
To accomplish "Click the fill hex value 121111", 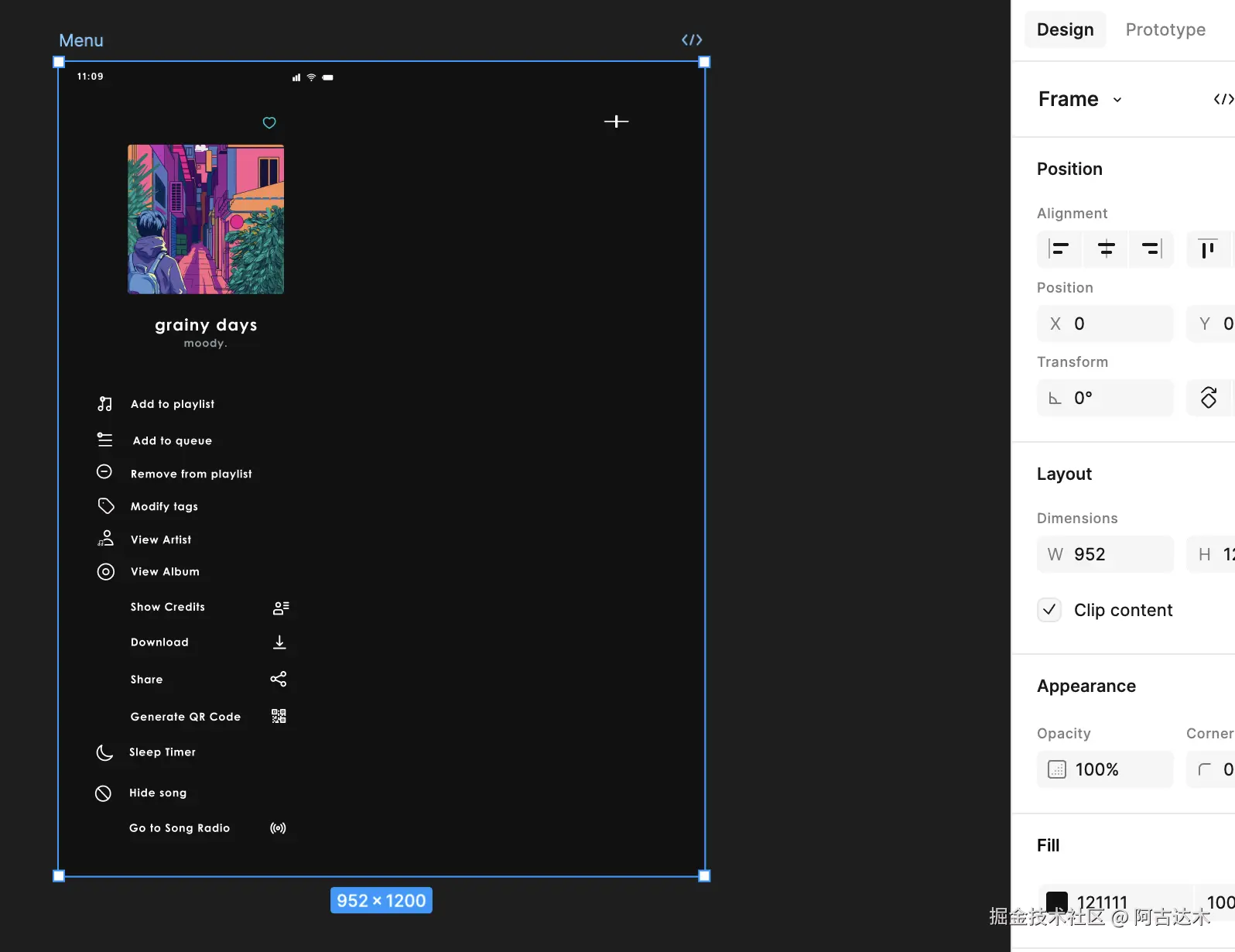I will (x=1102, y=902).
